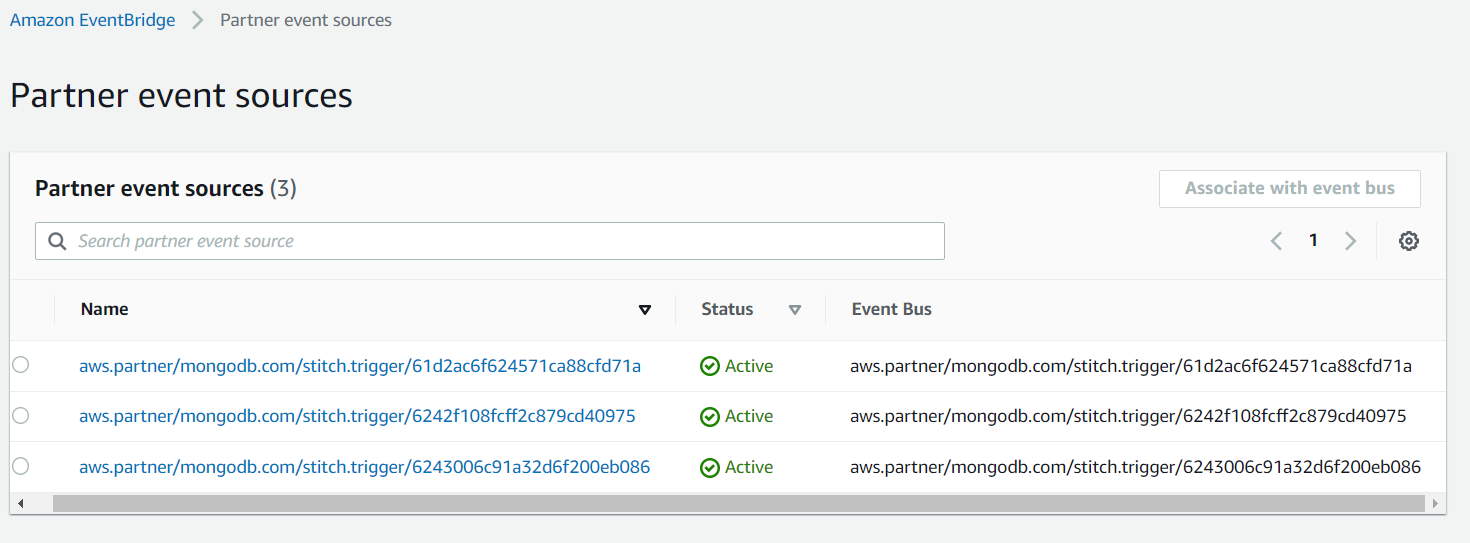The width and height of the screenshot is (1470, 543).
Task: Select radio button for 6243006c91a32d6f200eb086 source
Action: tap(21, 466)
